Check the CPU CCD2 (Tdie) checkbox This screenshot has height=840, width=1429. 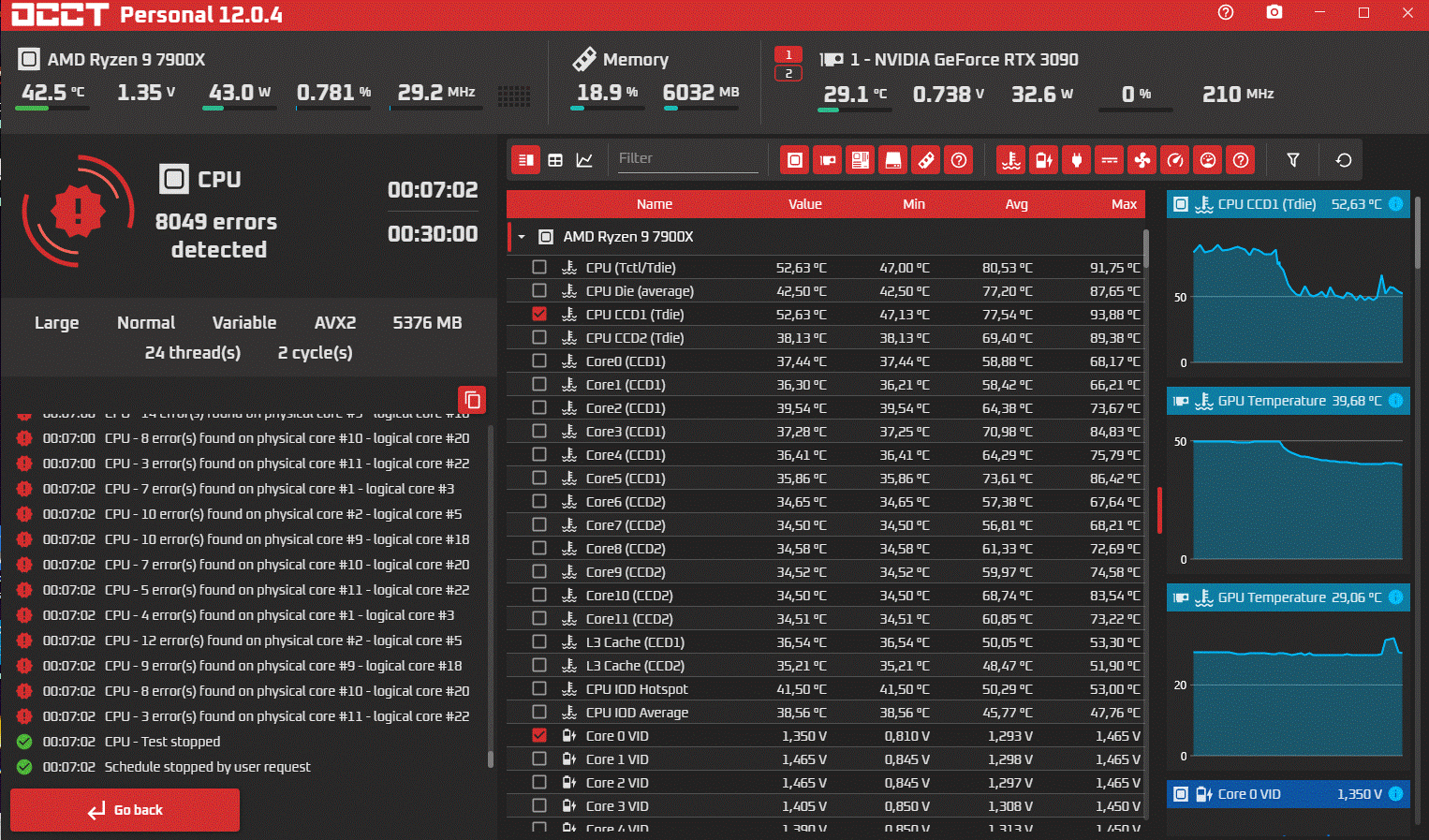pos(539,337)
